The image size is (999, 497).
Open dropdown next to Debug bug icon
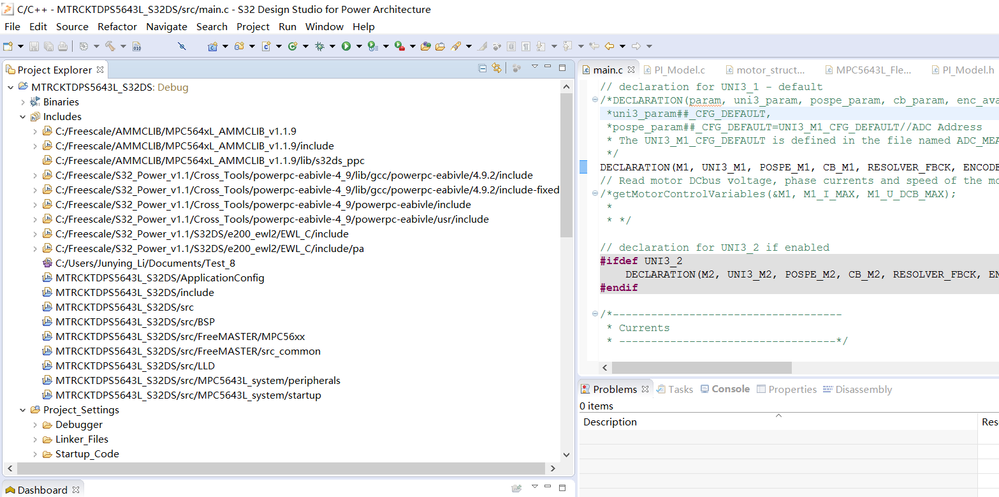coord(332,46)
